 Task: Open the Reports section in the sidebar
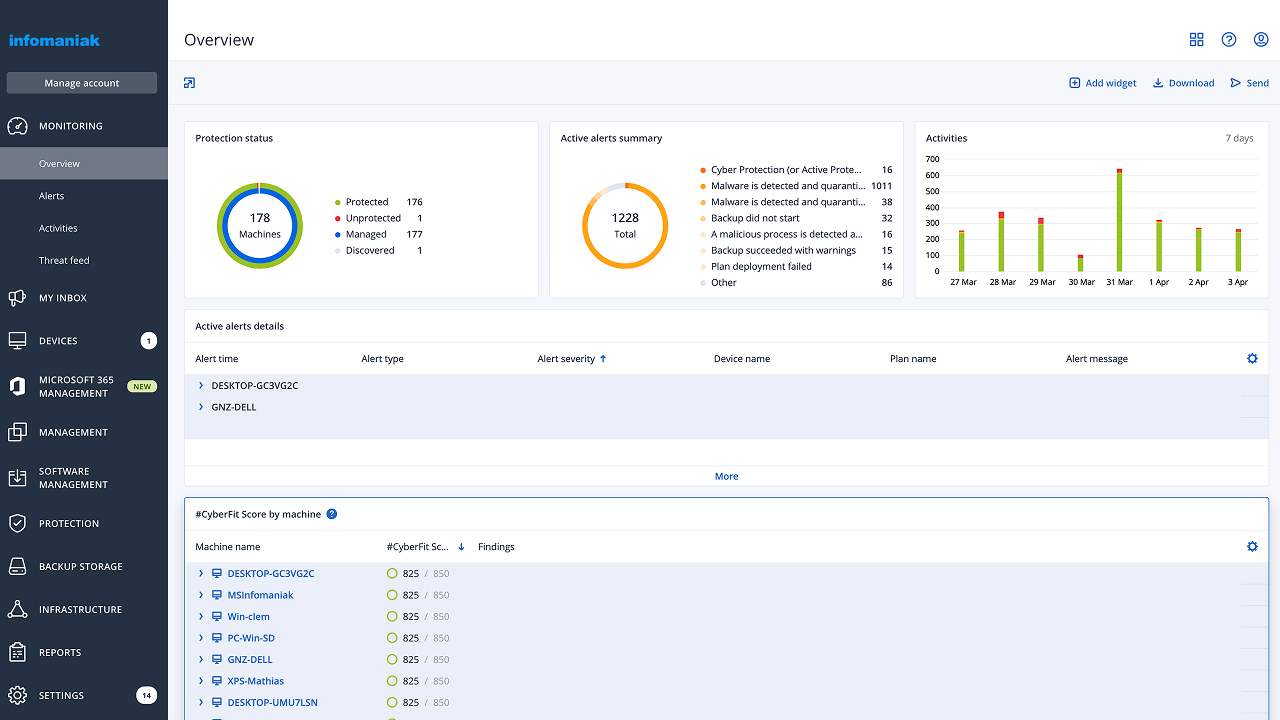pyautogui.click(x=59, y=652)
